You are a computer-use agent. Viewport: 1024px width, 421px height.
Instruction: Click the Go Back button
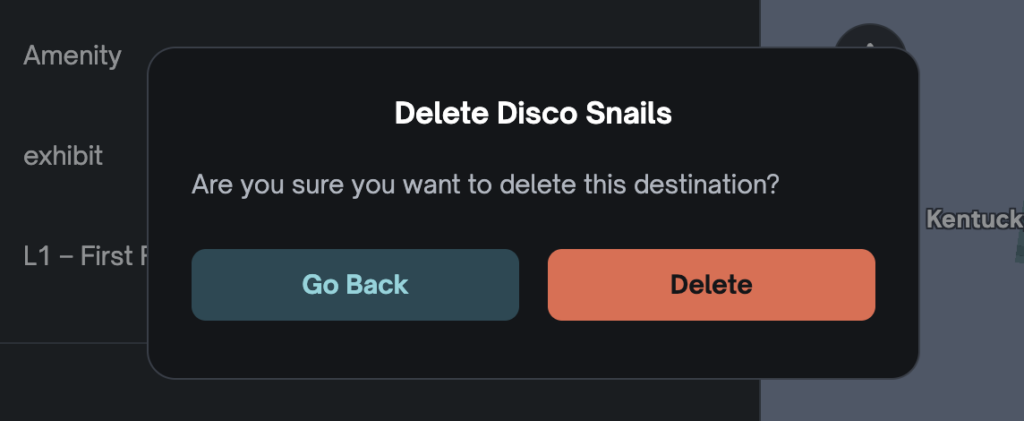click(x=355, y=285)
